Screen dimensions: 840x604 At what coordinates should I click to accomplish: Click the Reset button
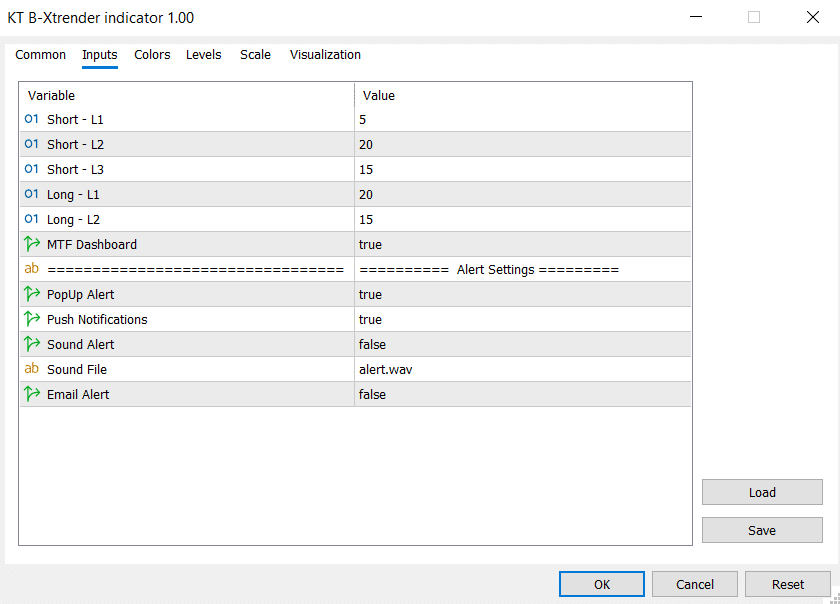click(788, 584)
